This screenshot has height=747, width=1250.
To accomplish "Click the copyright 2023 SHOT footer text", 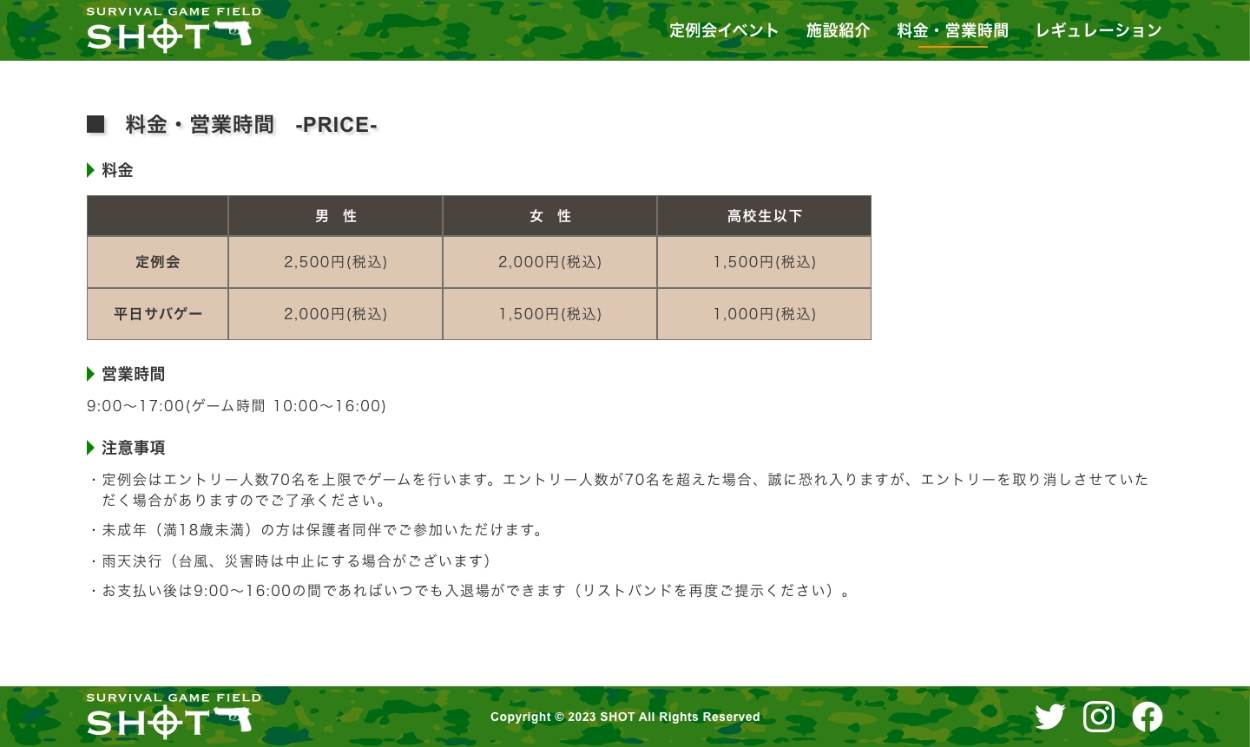I will (625, 717).
